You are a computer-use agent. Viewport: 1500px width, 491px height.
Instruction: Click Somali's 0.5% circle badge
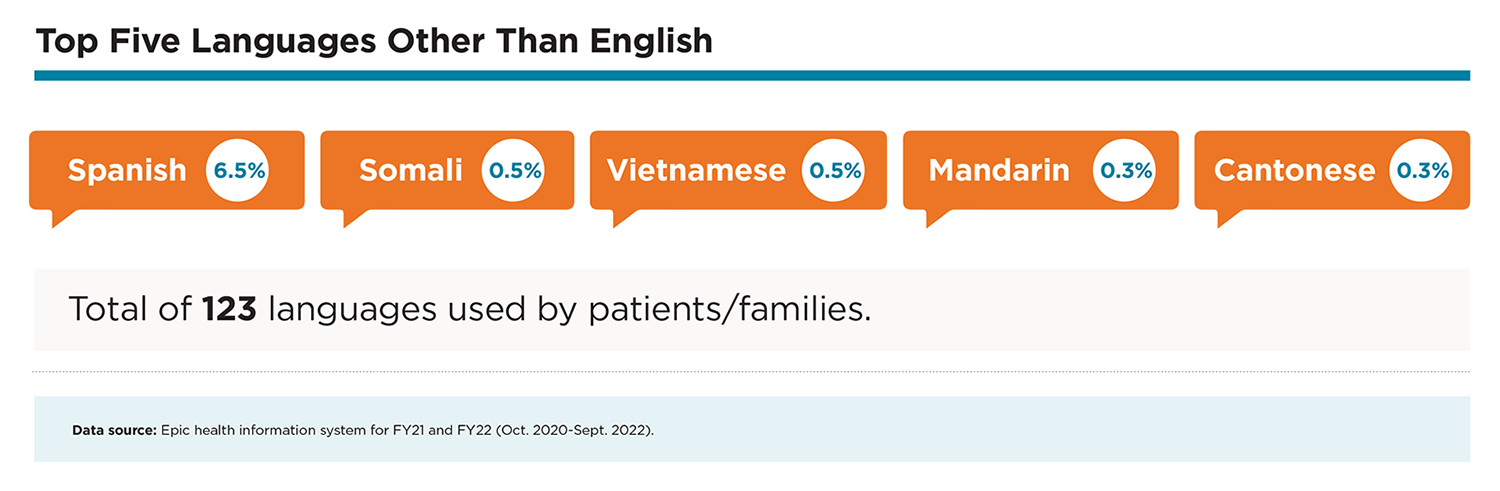tap(515, 170)
